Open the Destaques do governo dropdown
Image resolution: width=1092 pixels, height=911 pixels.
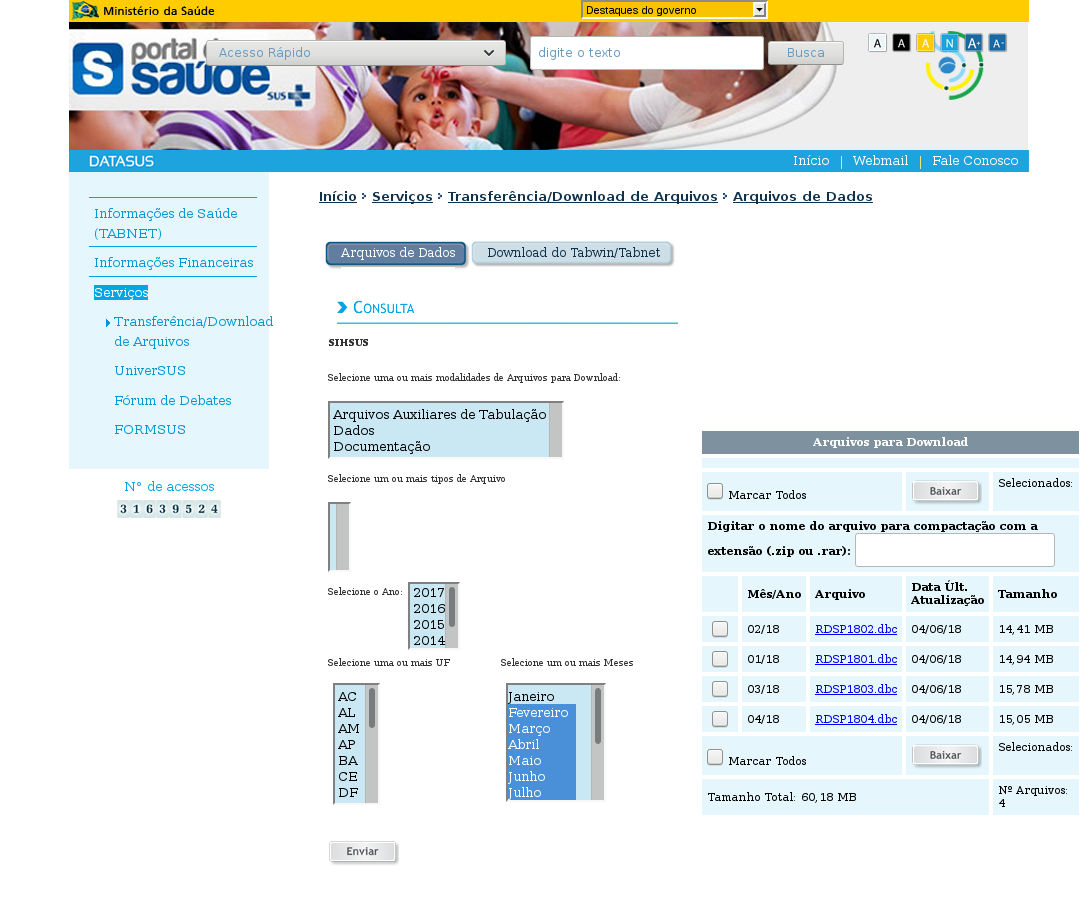click(x=674, y=10)
